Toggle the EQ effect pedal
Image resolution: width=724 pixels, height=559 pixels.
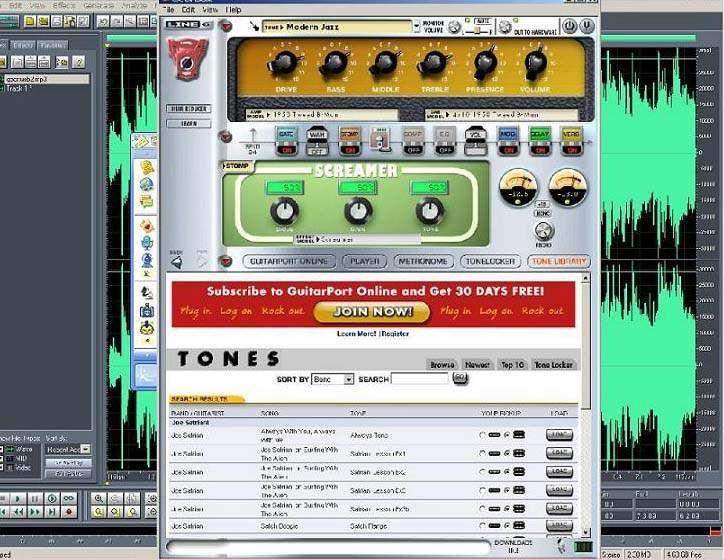(x=444, y=141)
